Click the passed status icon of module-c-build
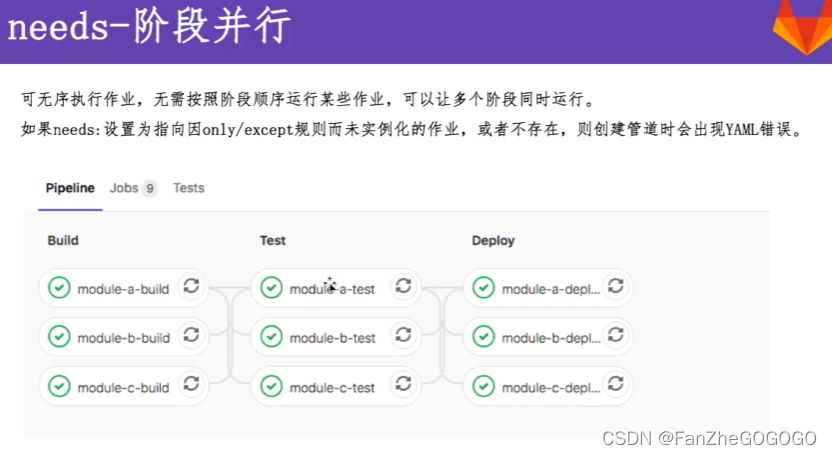Screen dimensions: 832x455 tap(59, 386)
